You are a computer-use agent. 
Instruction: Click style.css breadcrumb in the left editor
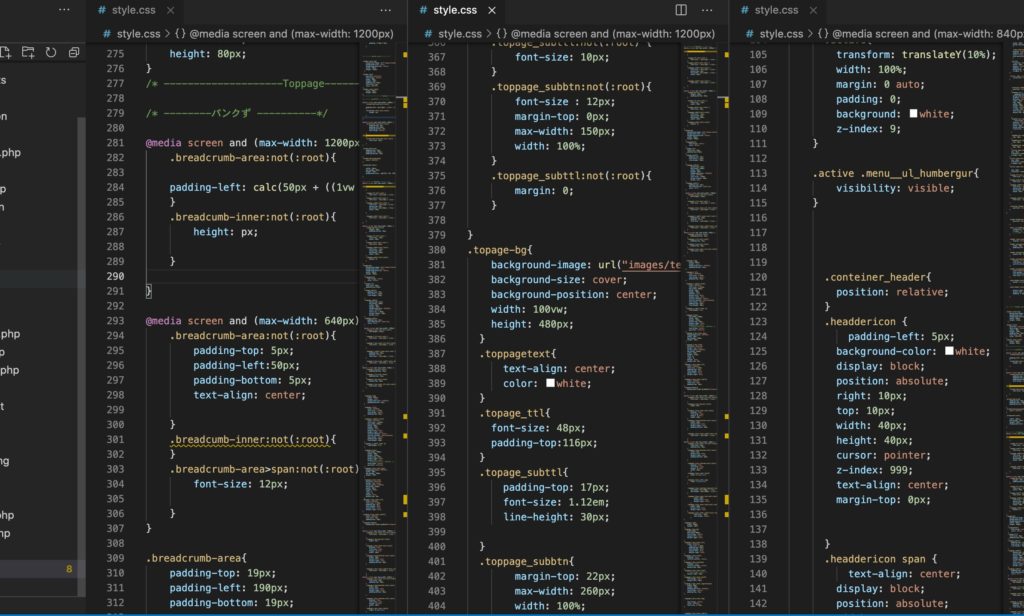click(137, 33)
